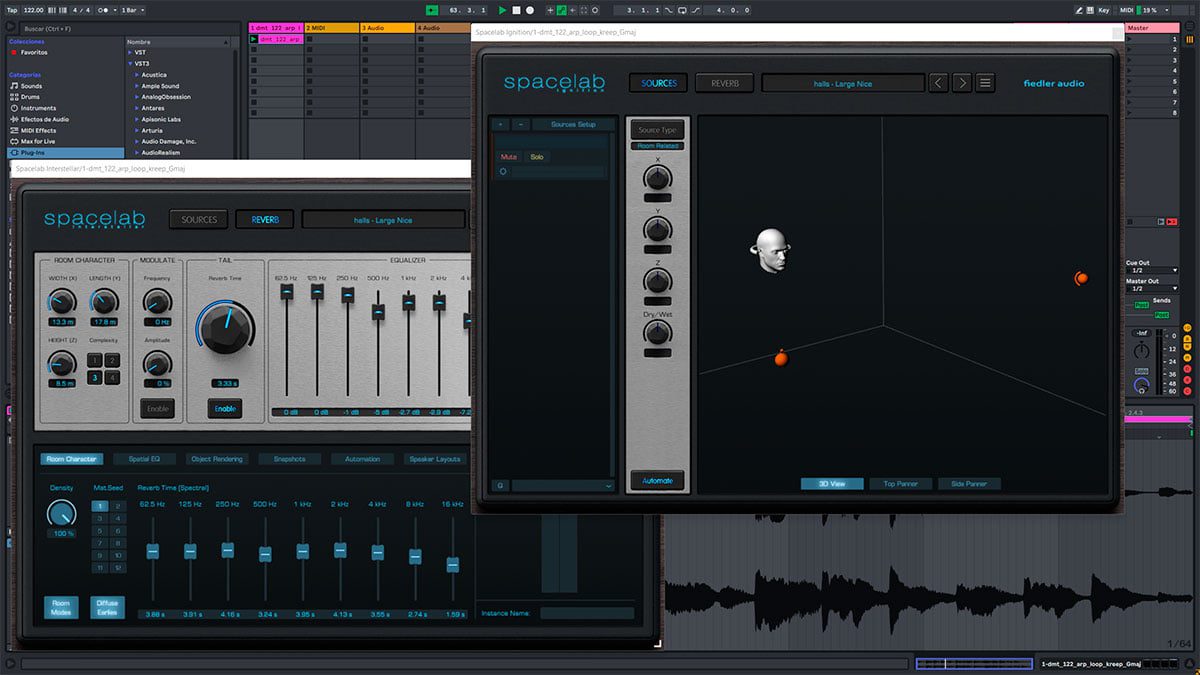This screenshot has width=1200, height=675.
Task: Click the 500 Hz equalizer fader
Action: tap(378, 311)
